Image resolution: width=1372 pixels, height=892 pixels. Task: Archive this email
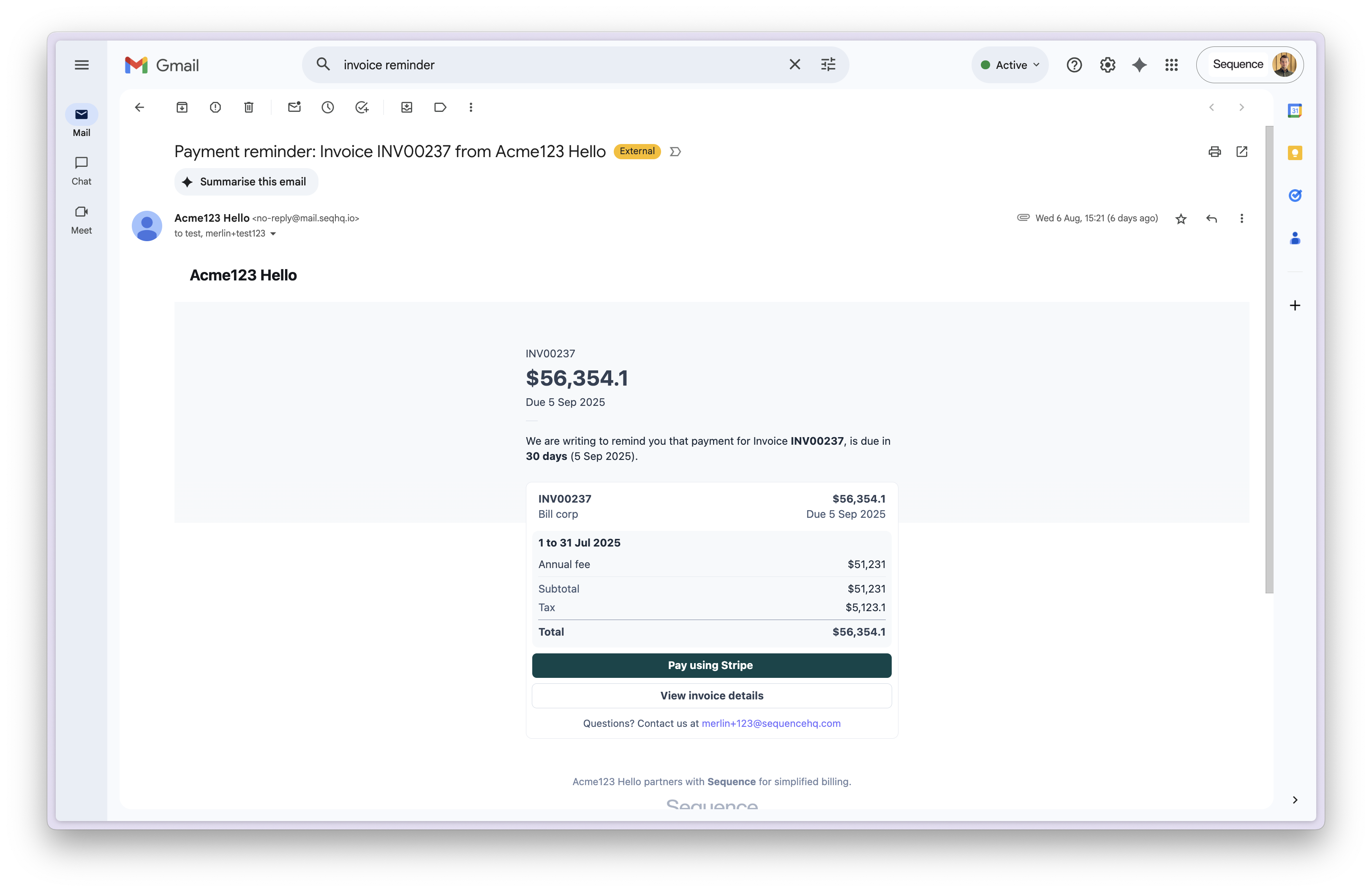click(x=182, y=107)
